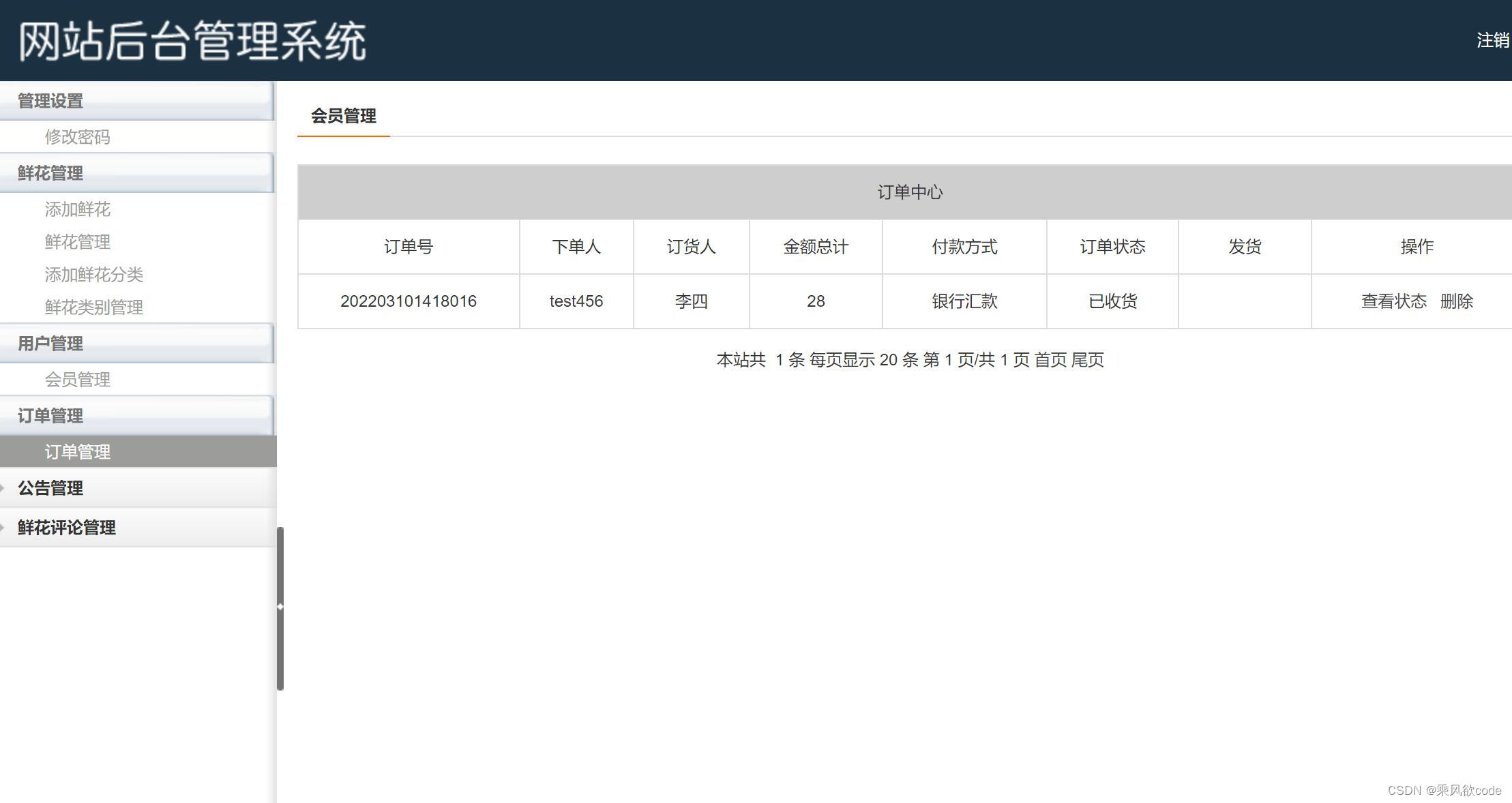Screen dimensions: 1512x803
Task: Expand the 公告管理 menu section
Action: pyautogui.click(x=50, y=488)
